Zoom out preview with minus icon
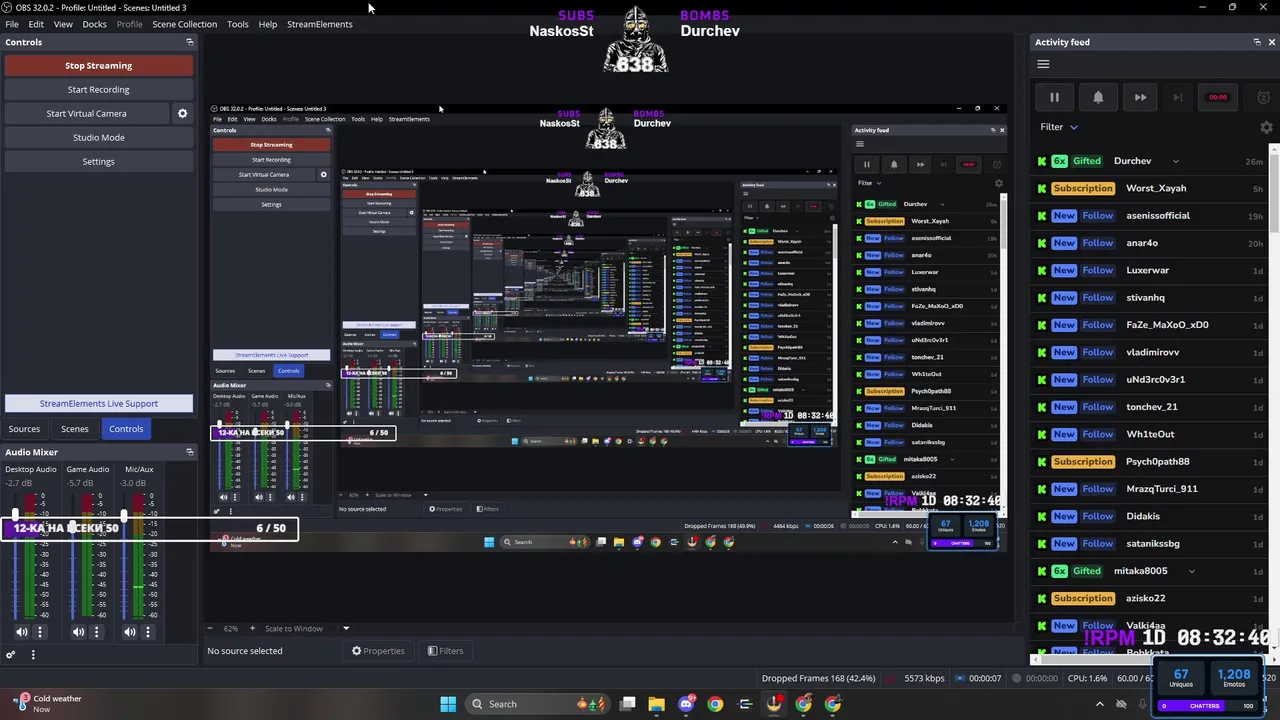This screenshot has width=1280, height=720. pos(209,628)
